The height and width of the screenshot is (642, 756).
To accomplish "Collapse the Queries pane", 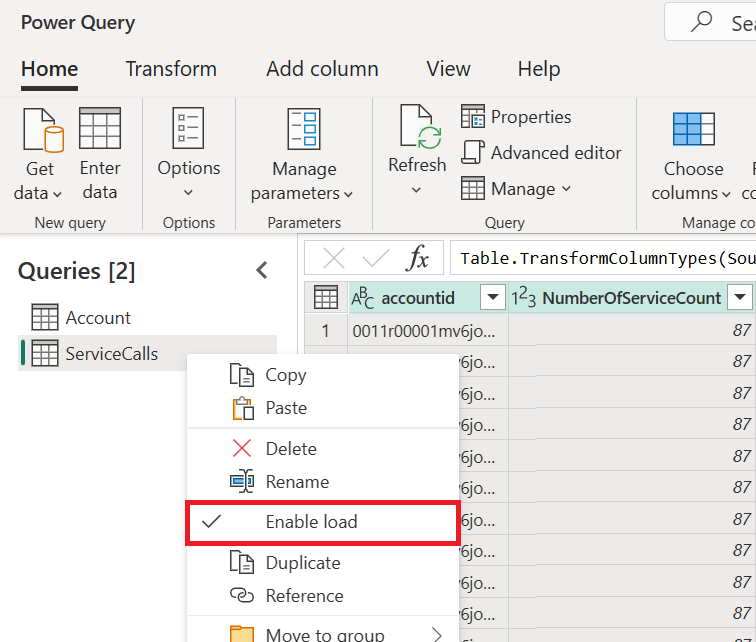I will (262, 270).
